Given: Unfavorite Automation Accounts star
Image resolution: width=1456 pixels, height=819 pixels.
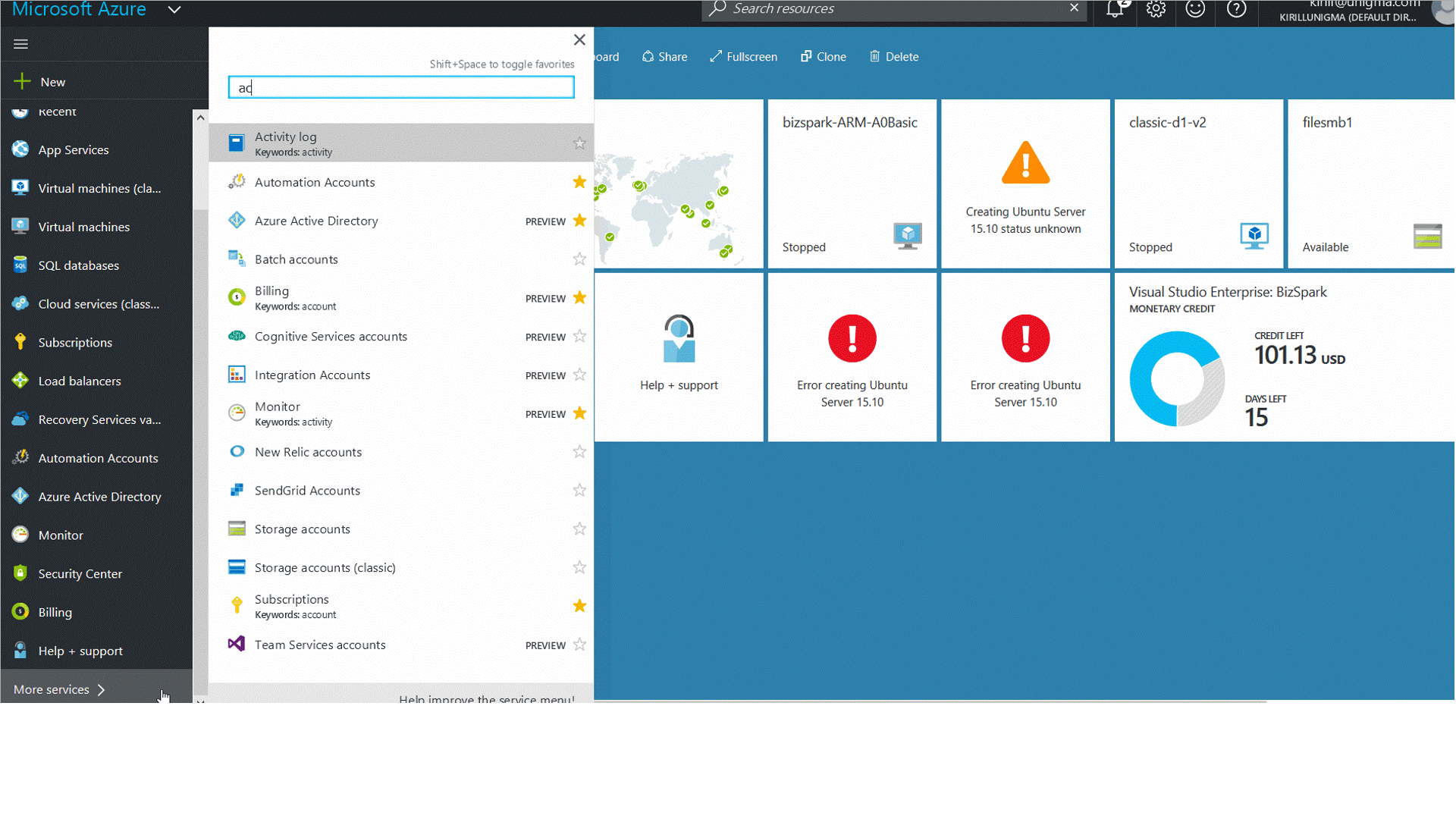Looking at the screenshot, I should (x=579, y=182).
